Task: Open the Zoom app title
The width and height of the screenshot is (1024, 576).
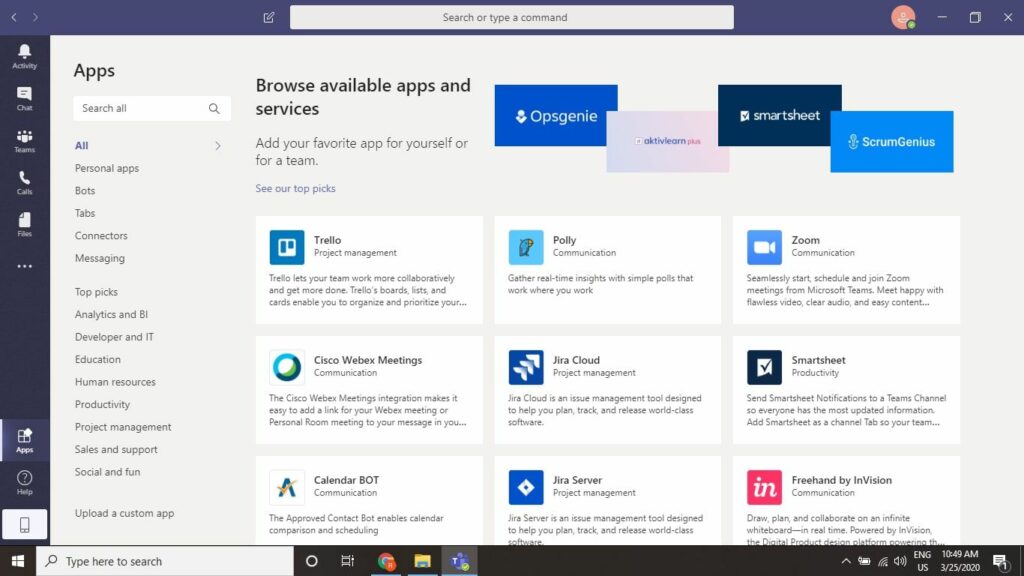Action: pos(805,240)
